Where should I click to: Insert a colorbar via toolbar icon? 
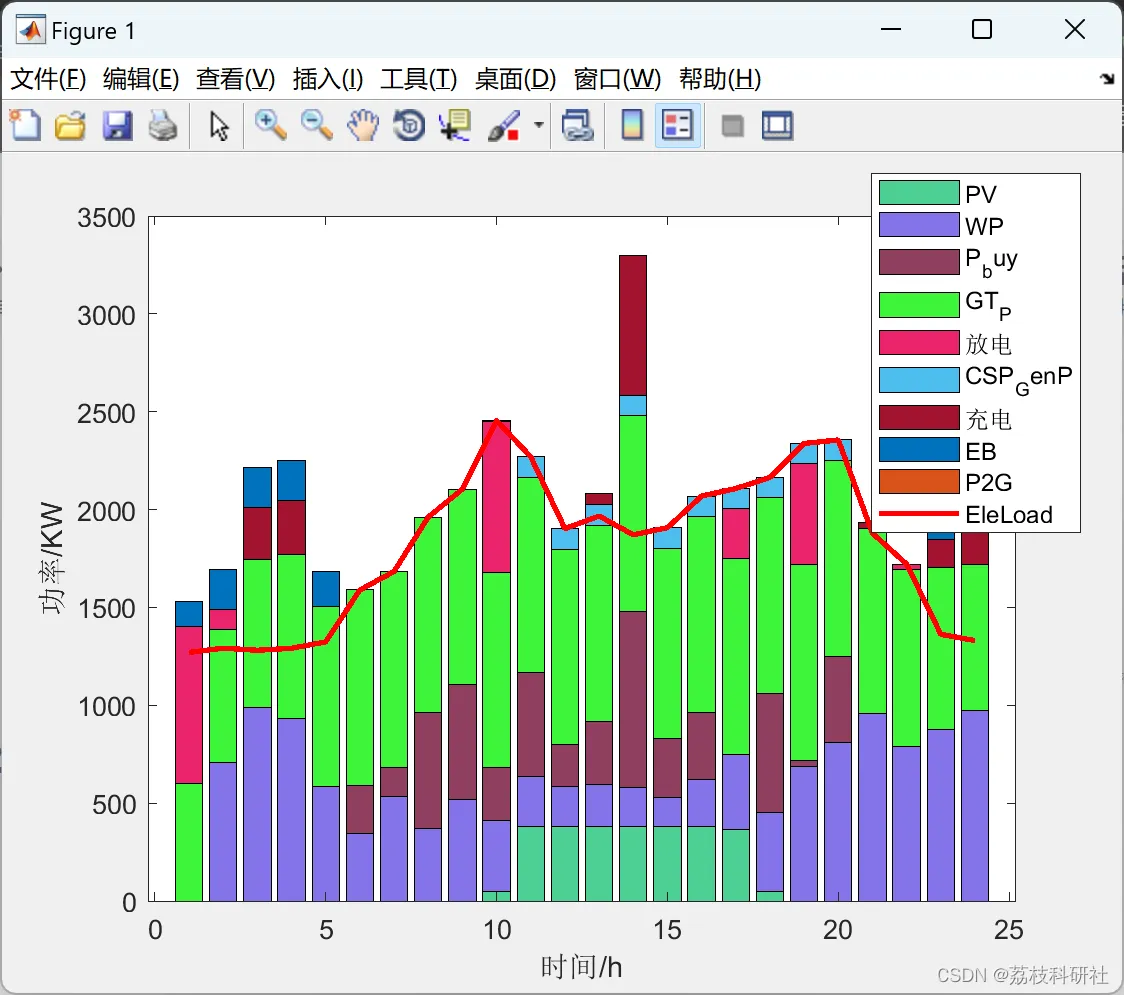coord(632,125)
